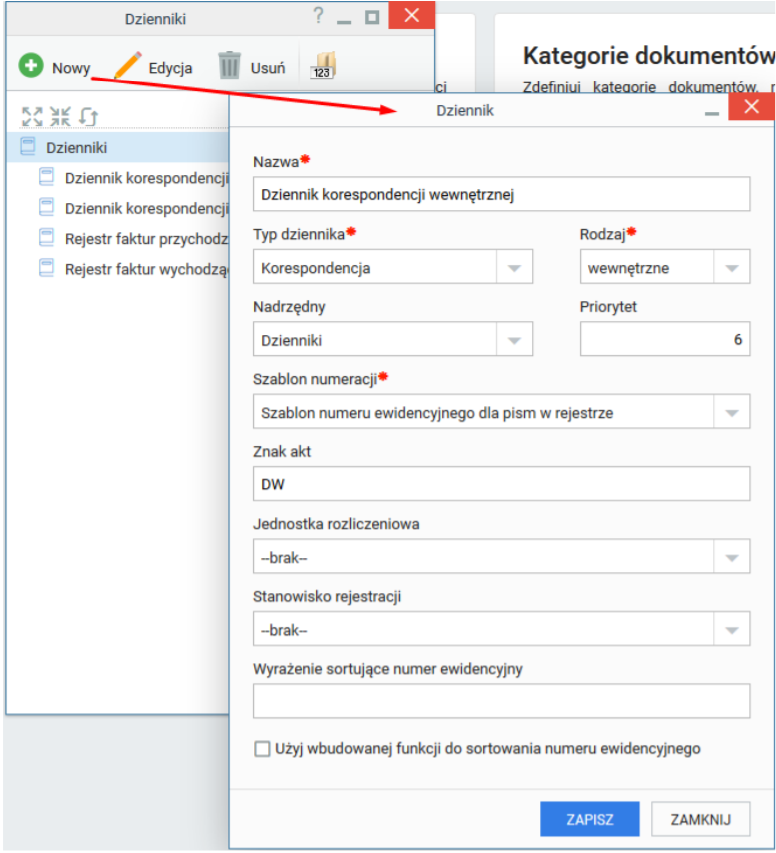Click the ZAMKNIJ button
The image size is (776, 853).
pyautogui.click(x=700, y=819)
